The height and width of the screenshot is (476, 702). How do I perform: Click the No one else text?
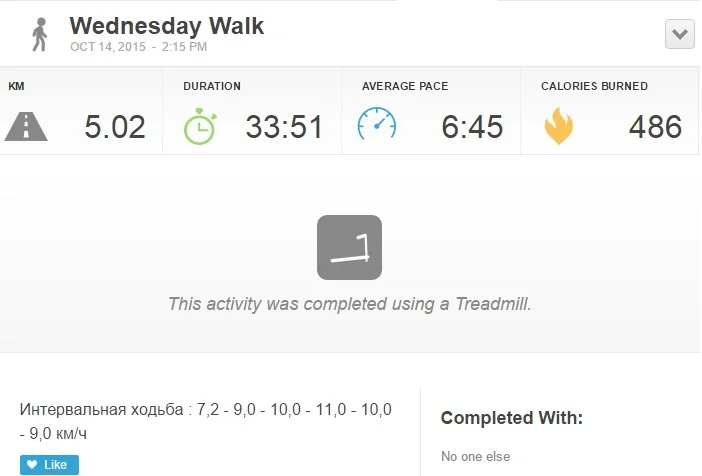[475, 457]
